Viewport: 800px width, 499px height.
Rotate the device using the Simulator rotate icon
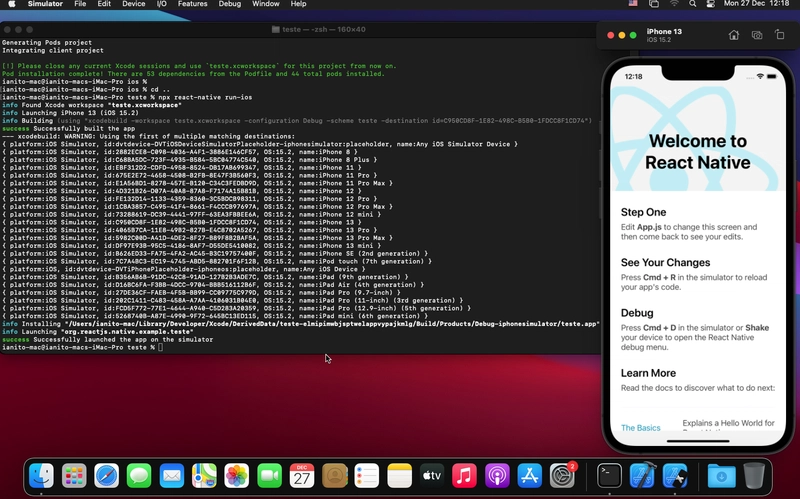pyautogui.click(x=779, y=35)
